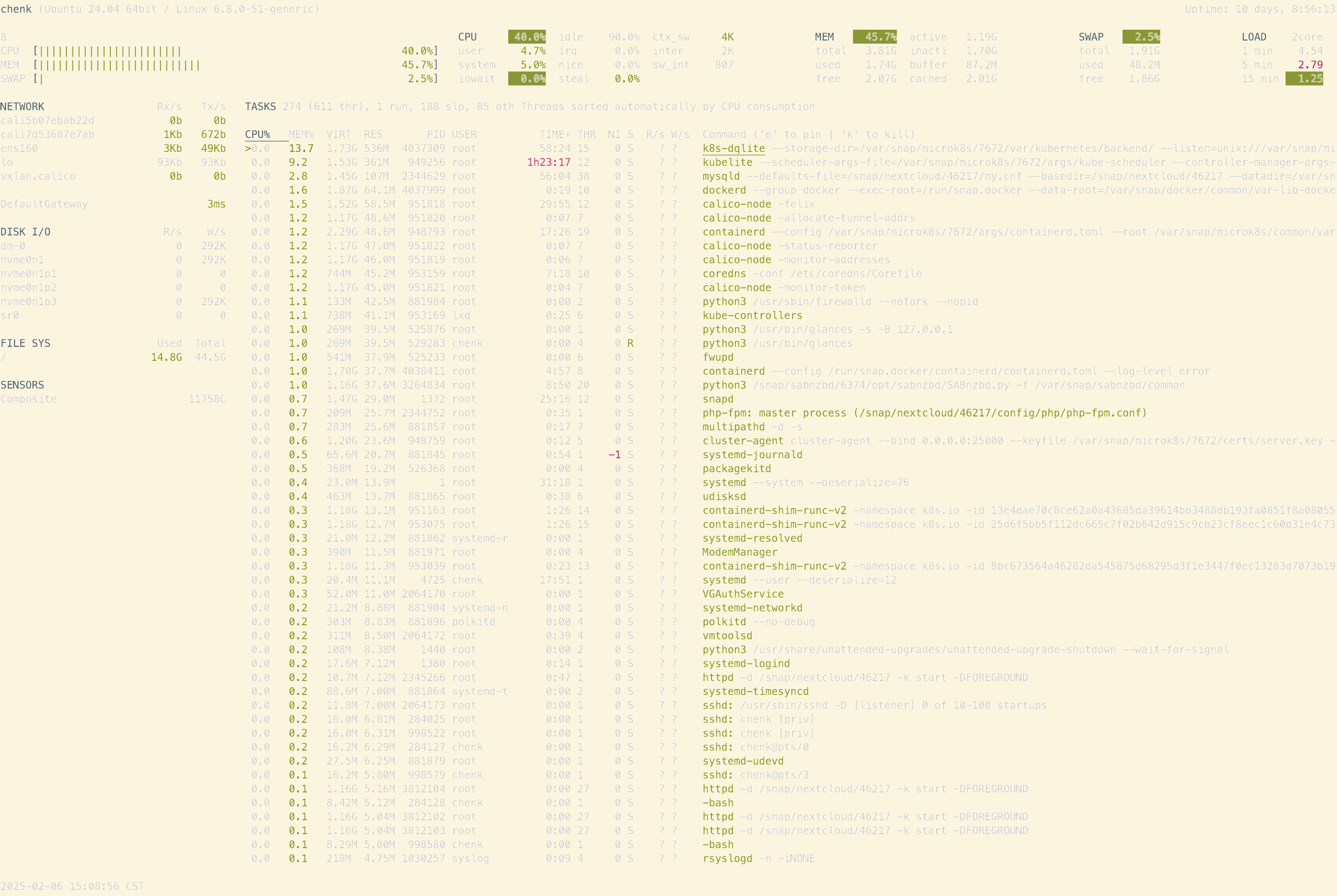Click the CPU usage bar gauge
1337x896 pixels.
(109, 52)
